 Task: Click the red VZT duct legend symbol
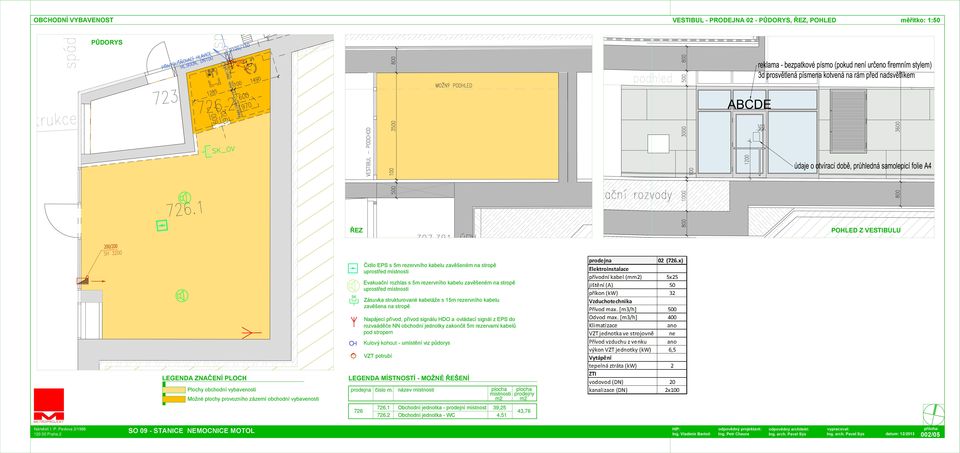[353, 356]
